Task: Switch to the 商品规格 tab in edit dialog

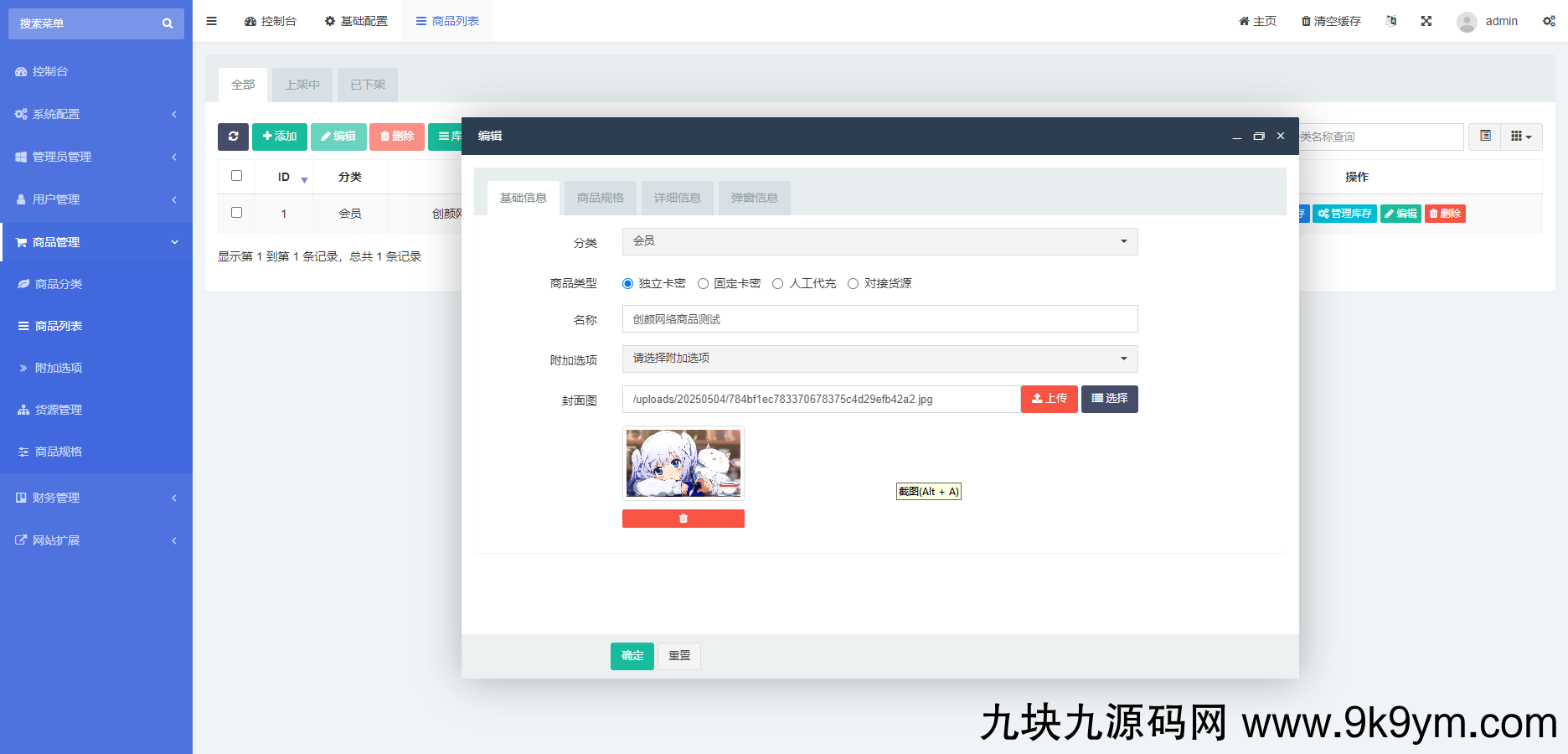Action: tap(600, 197)
